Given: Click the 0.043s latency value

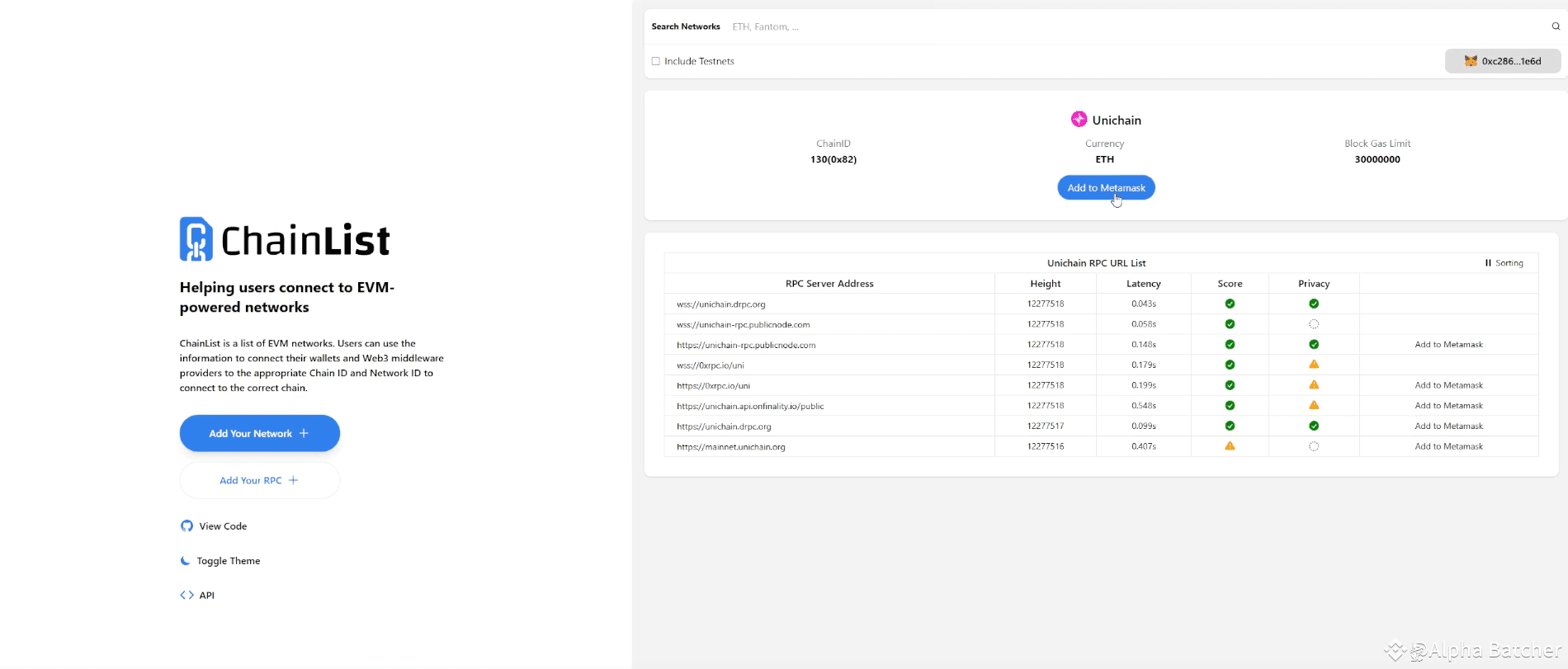Looking at the screenshot, I should tap(1144, 304).
